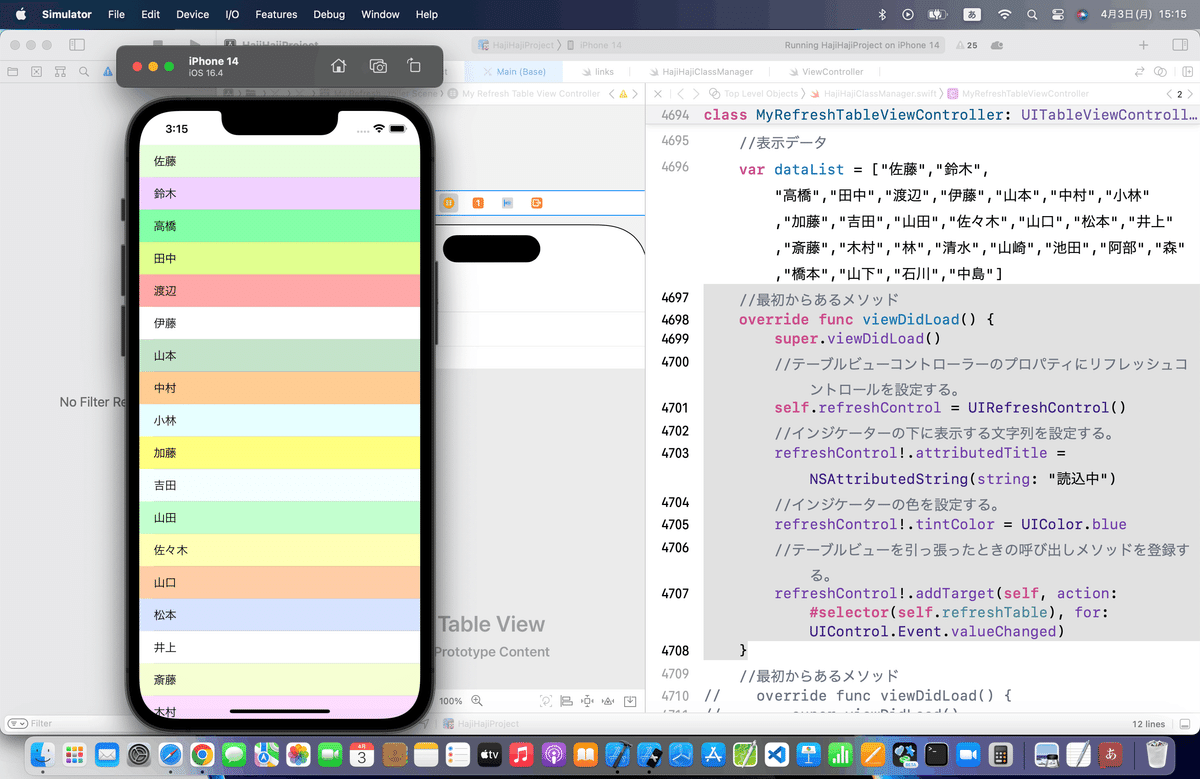Open Google Chrome from the Dock
The height and width of the screenshot is (779, 1200).
point(202,754)
